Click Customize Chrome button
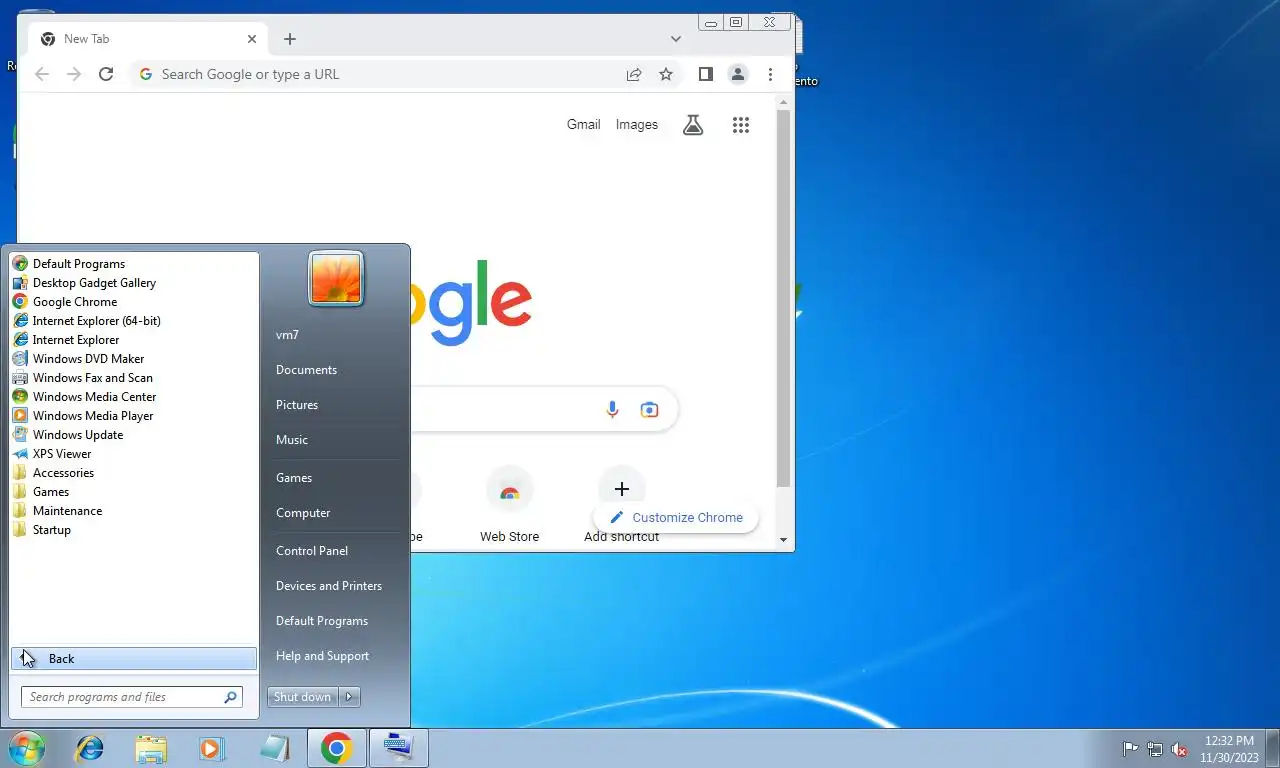 tap(676, 518)
